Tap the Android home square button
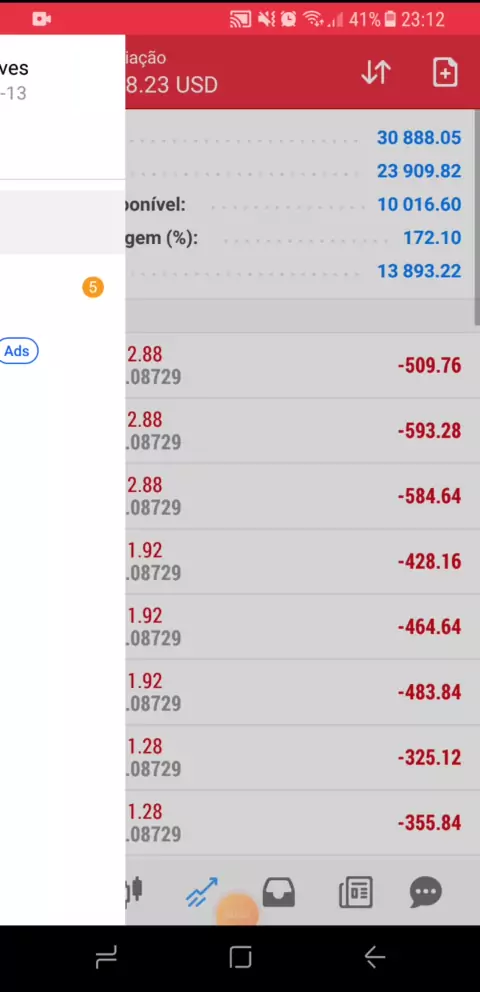The image size is (480, 992). tap(240, 957)
